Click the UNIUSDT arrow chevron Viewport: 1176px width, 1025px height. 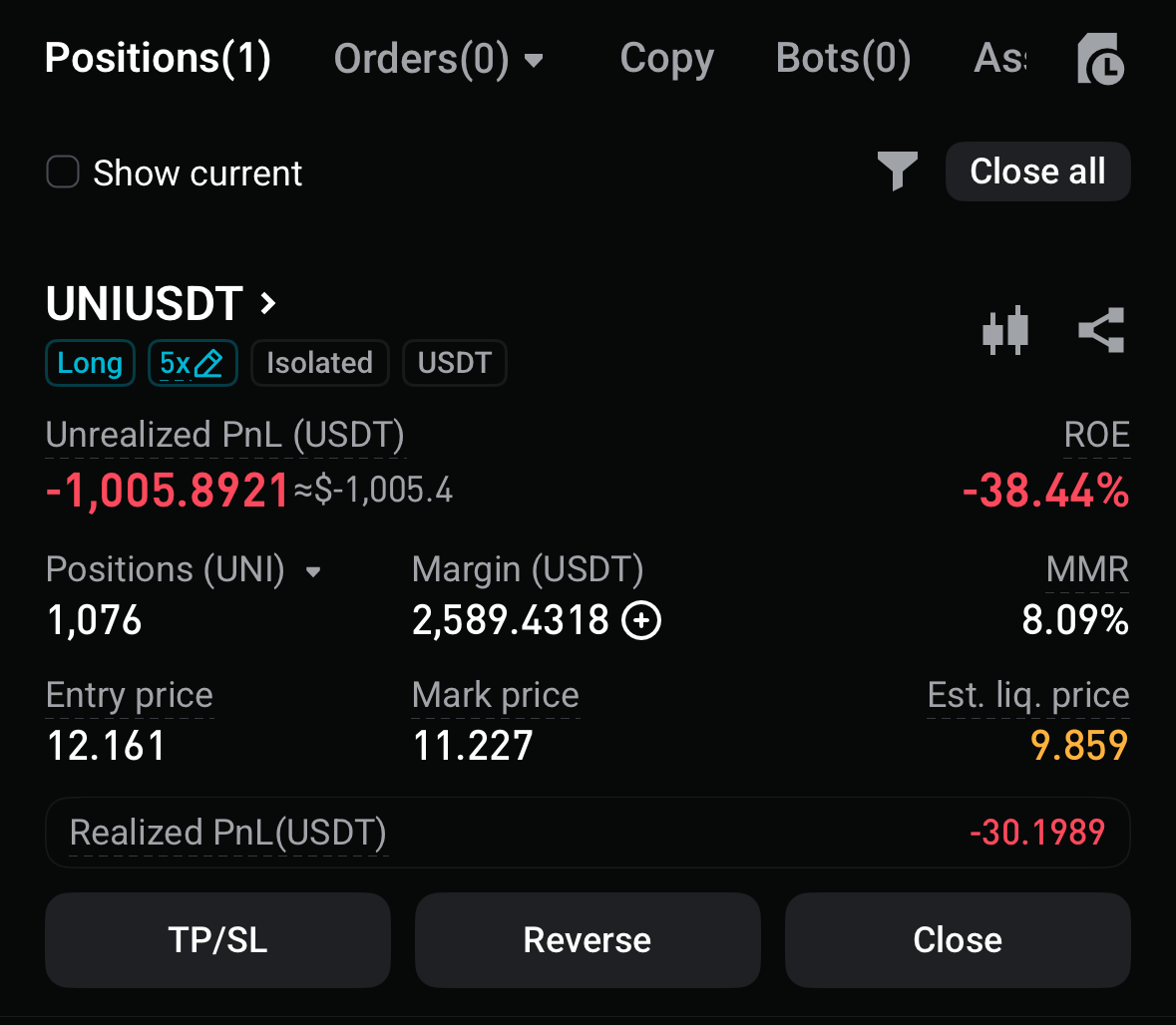tap(267, 303)
